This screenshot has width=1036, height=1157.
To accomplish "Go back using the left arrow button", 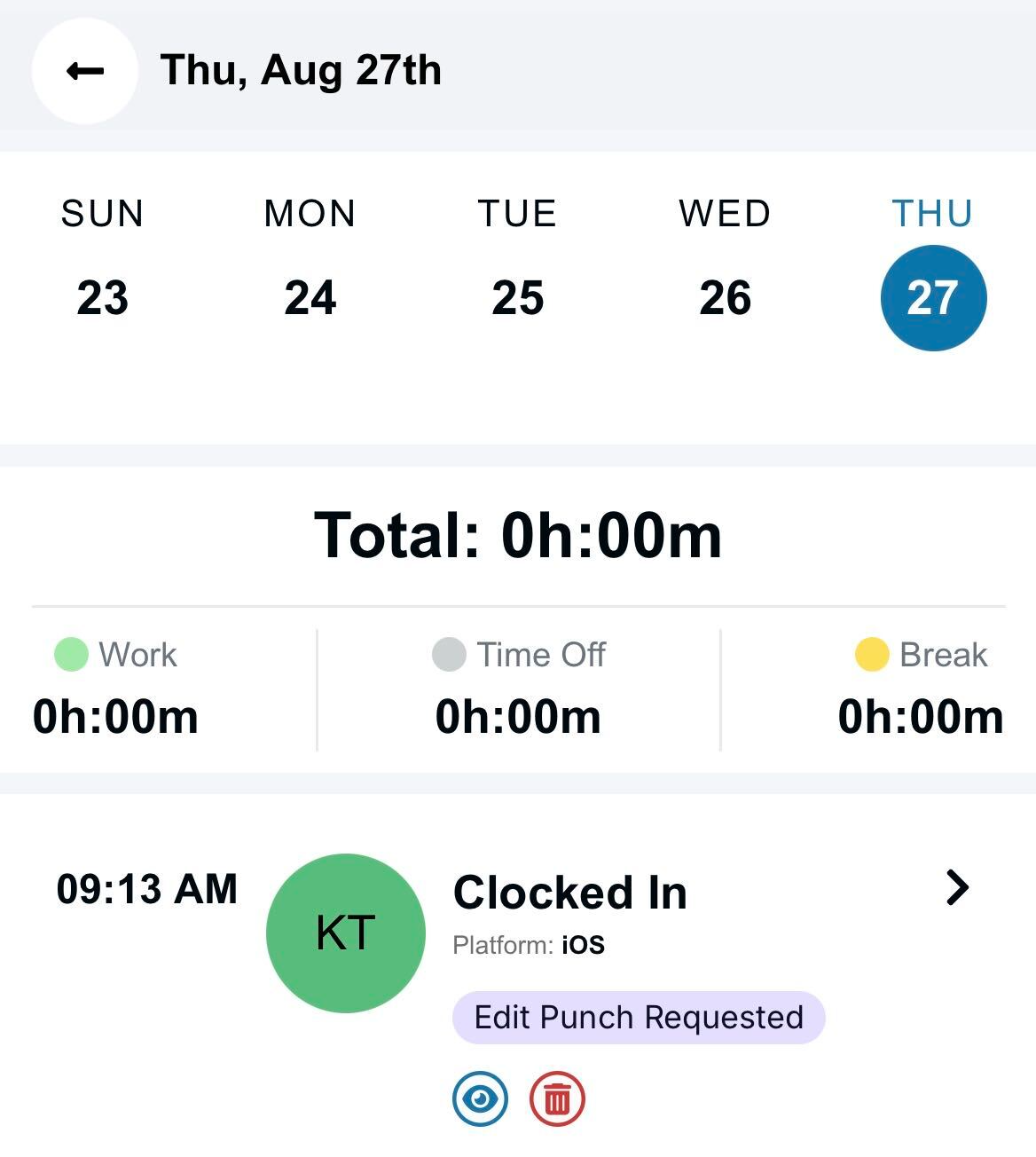I will (85, 71).
